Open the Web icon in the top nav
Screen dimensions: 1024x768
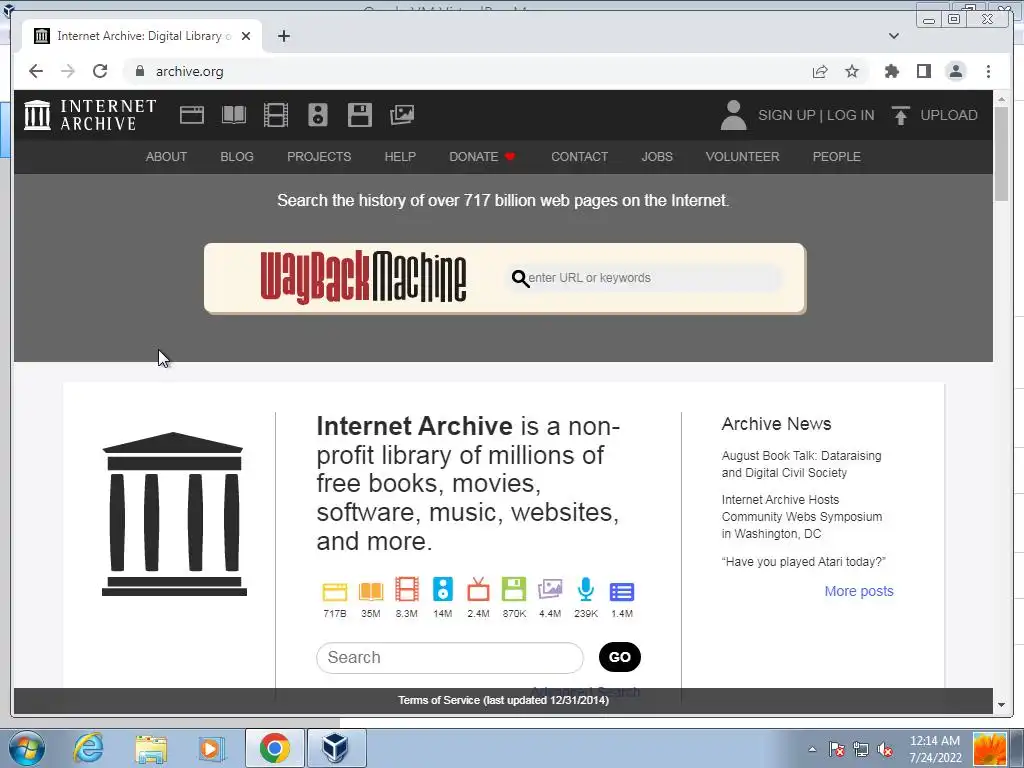coord(192,115)
